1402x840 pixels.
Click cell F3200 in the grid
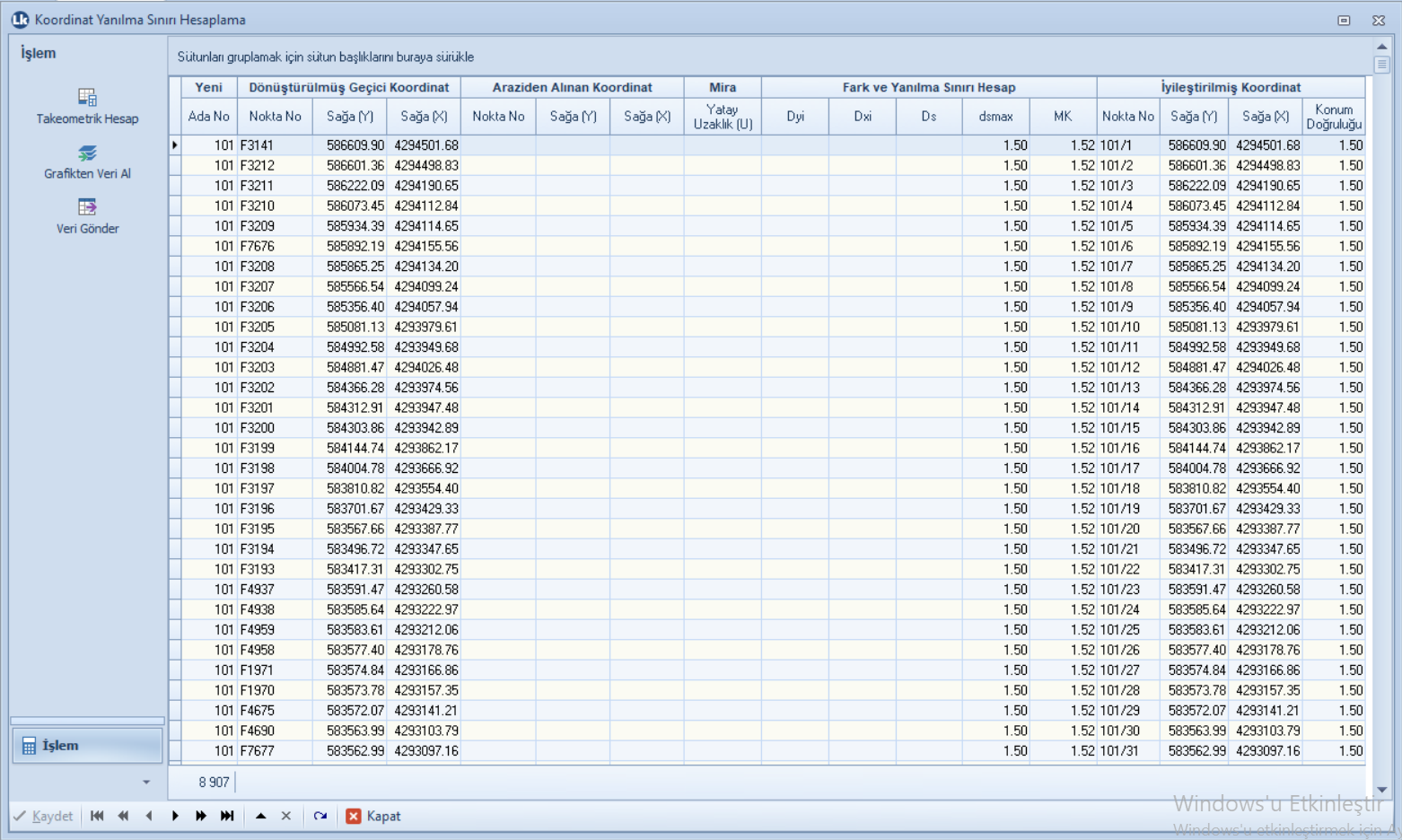pos(275,428)
